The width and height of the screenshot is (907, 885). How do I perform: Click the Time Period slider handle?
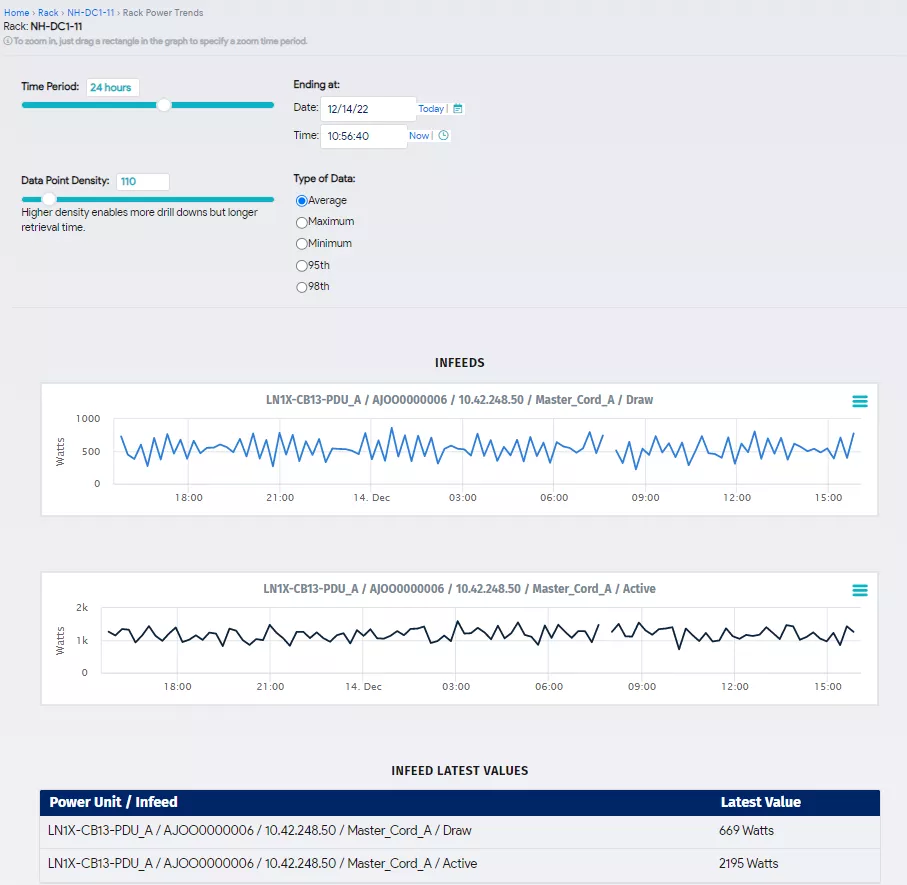pos(164,105)
